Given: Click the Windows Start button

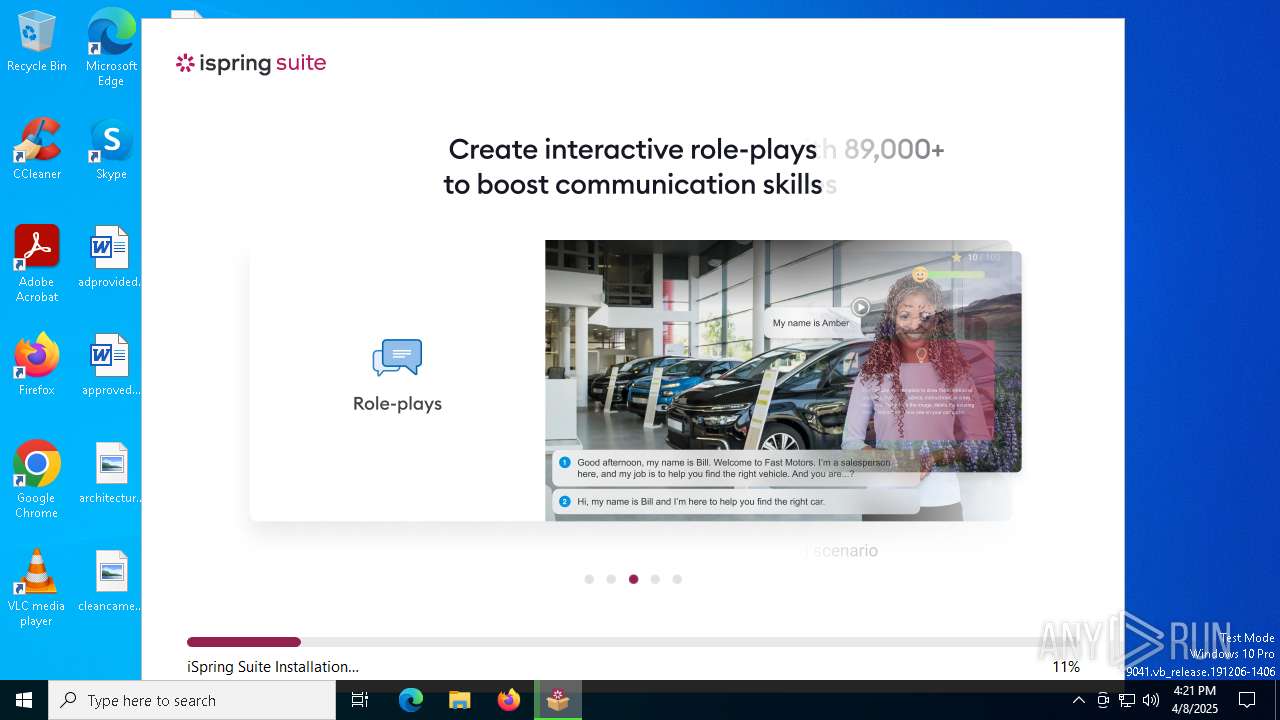Looking at the screenshot, I should coord(24,700).
